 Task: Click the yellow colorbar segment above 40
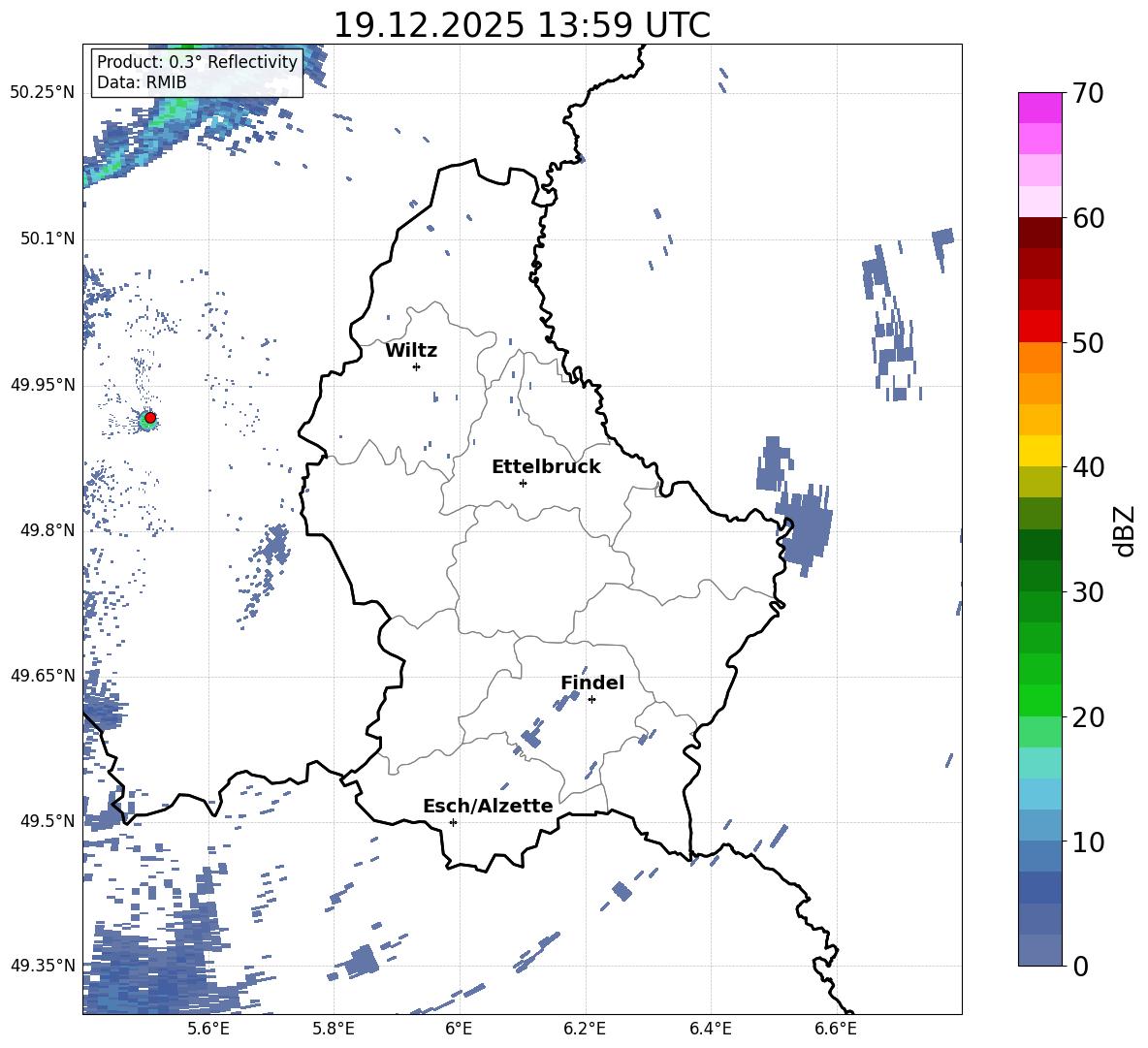(x=1039, y=451)
